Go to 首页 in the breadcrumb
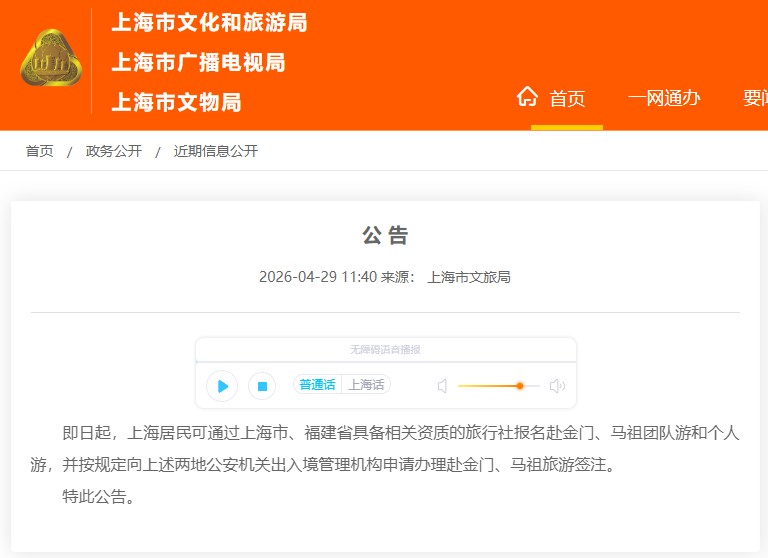 (x=40, y=151)
